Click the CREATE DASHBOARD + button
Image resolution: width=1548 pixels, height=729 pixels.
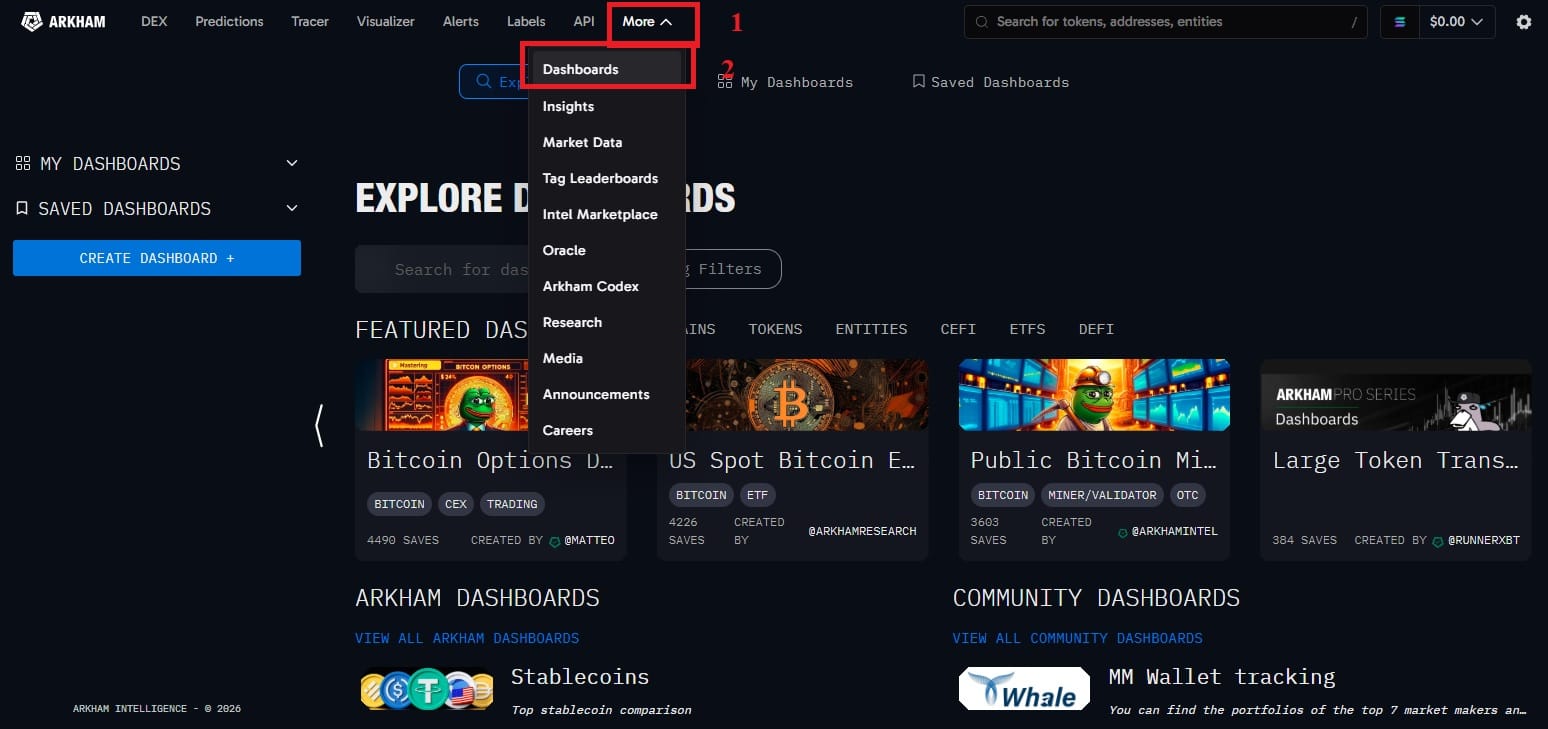coord(157,258)
